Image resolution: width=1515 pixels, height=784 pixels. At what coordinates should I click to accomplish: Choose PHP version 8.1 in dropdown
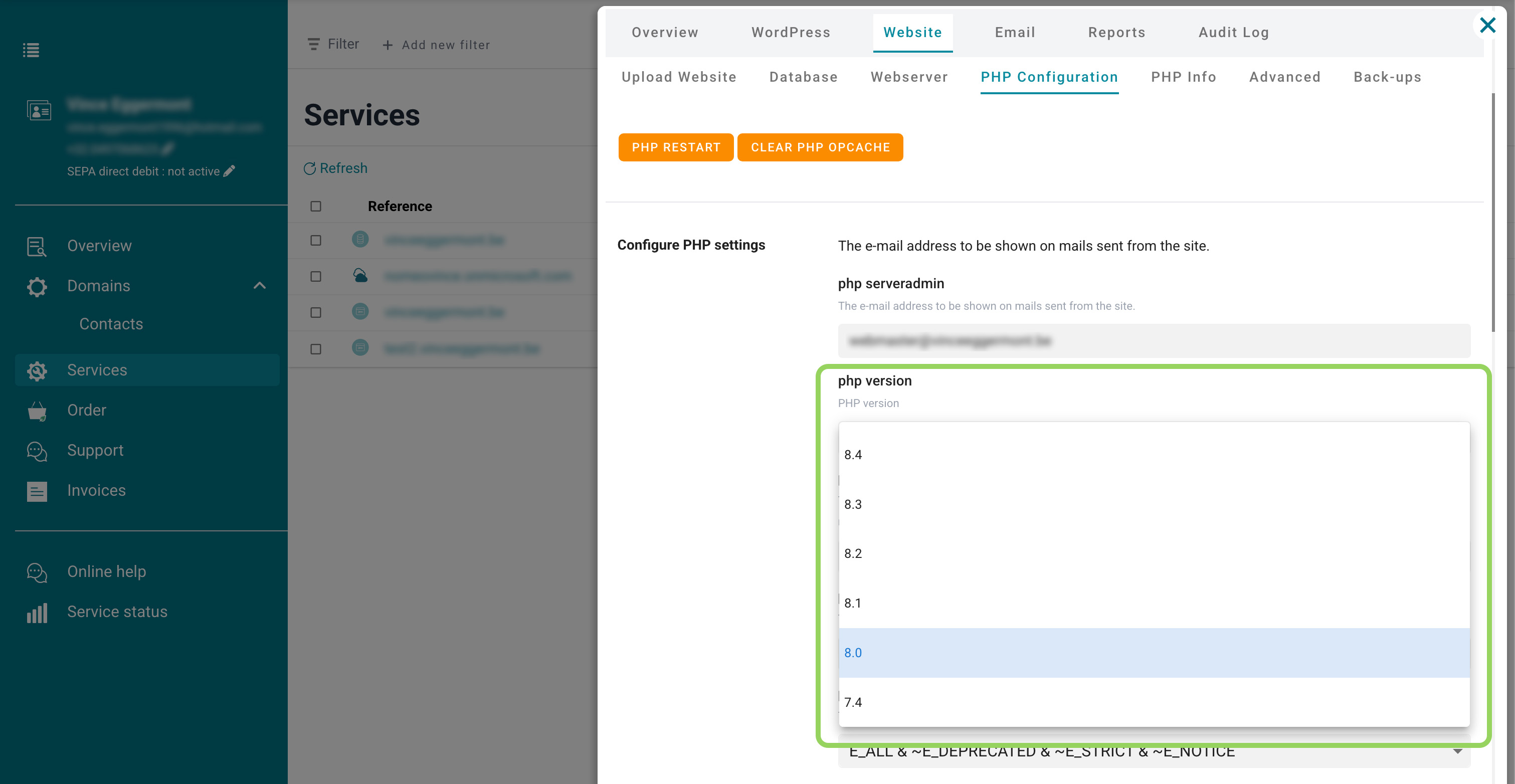pyautogui.click(x=1154, y=603)
